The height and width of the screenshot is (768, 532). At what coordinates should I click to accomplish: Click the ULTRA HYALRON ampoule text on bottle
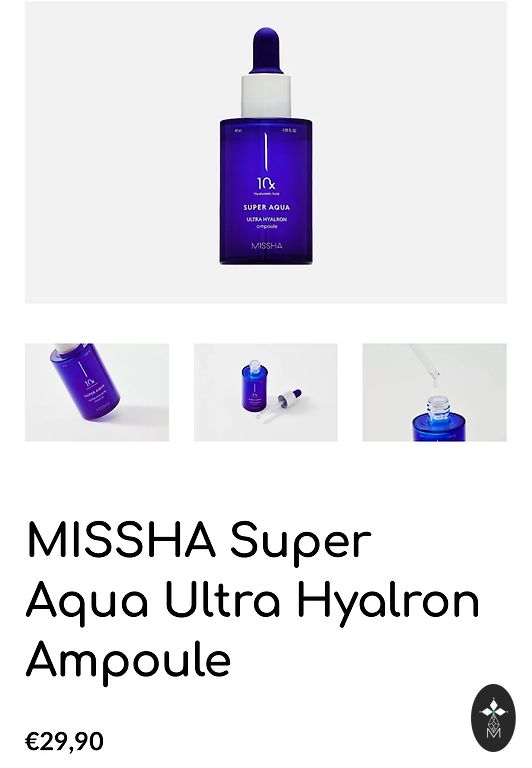(266, 223)
